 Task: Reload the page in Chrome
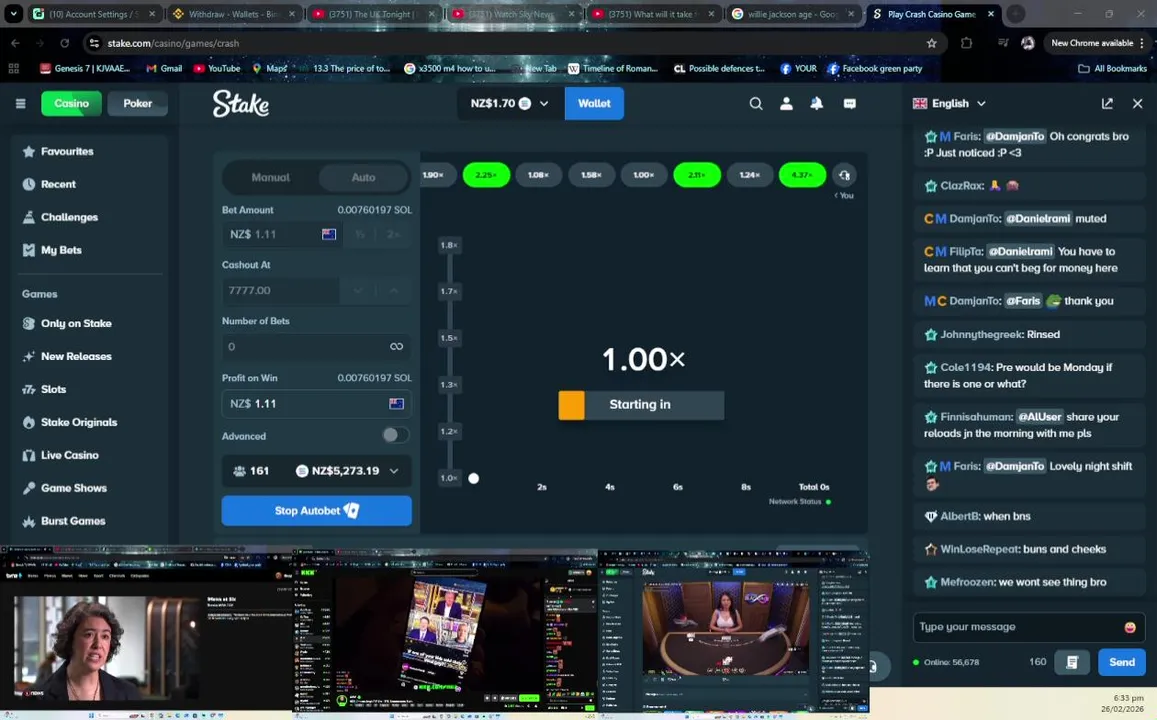(x=65, y=43)
